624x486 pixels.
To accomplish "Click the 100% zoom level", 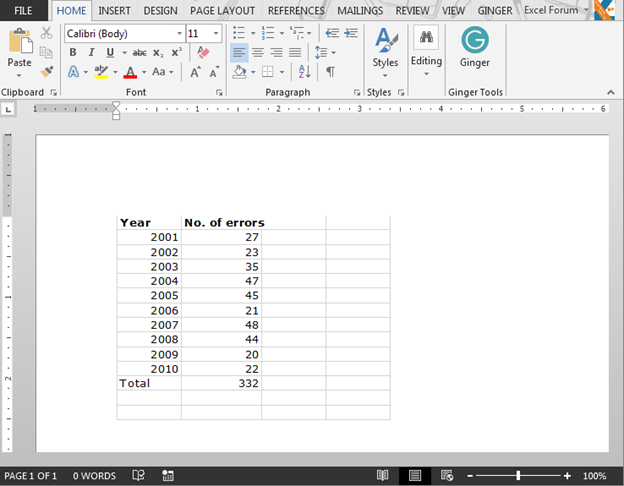I will coord(595,476).
